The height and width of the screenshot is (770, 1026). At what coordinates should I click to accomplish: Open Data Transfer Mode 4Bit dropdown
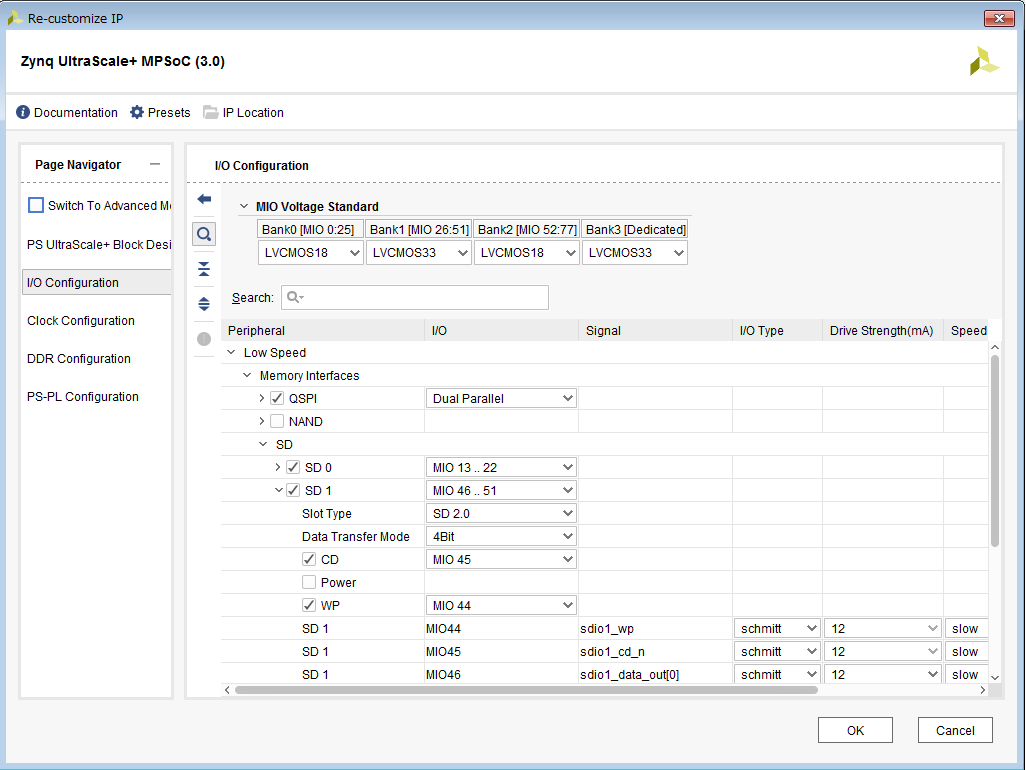pos(501,536)
